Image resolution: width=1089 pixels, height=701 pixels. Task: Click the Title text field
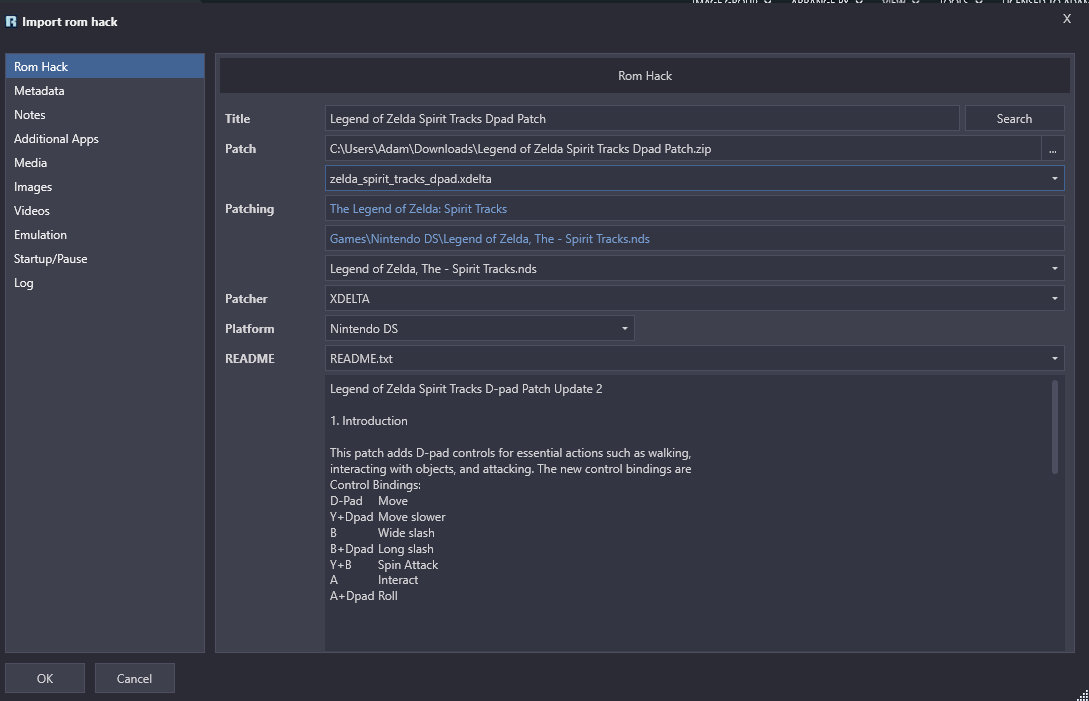point(642,119)
